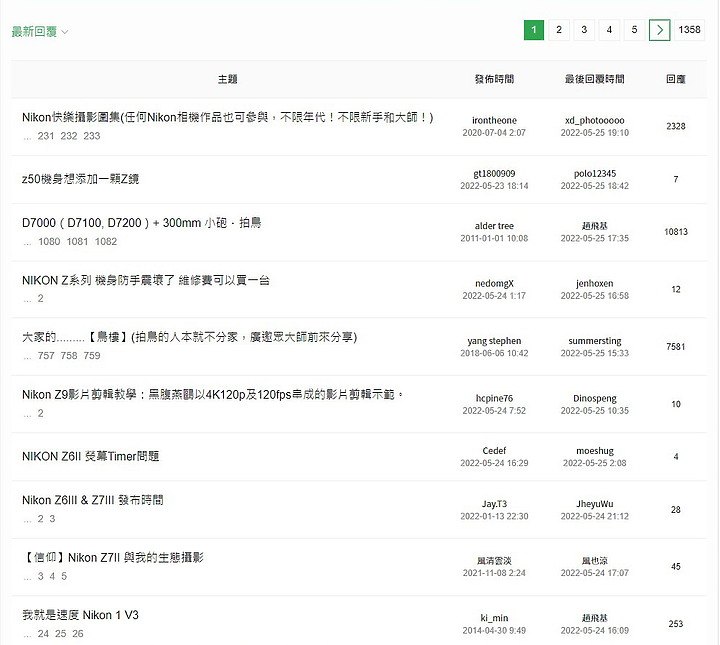Open page 2 of NIKON Z系列 防手震 thread
Image resolution: width=720 pixels, height=645 pixels.
40,298
